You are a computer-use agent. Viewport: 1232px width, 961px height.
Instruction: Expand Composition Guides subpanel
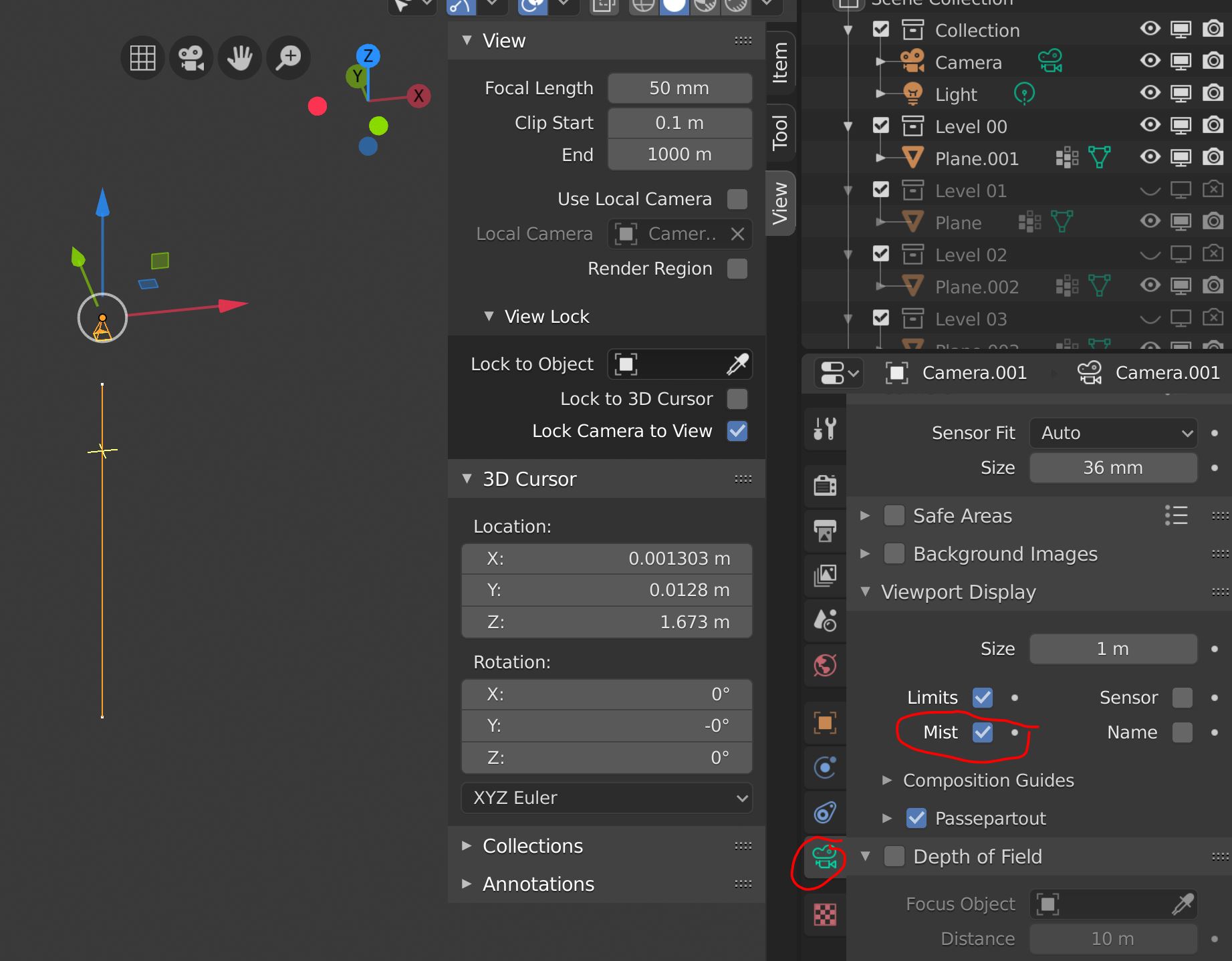[887, 781]
